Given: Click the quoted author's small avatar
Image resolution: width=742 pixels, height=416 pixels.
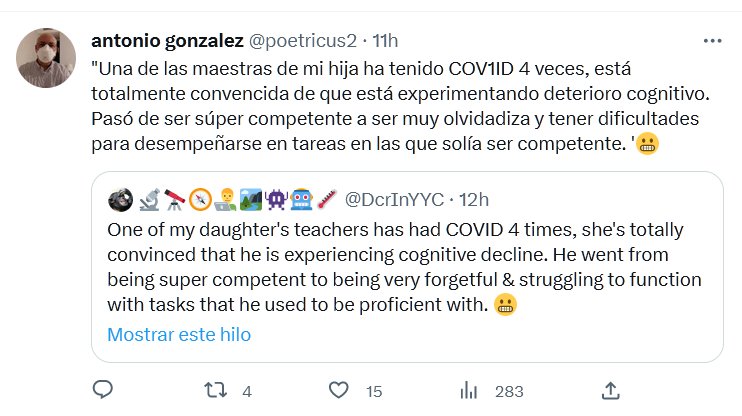Looking at the screenshot, I should (x=118, y=199).
